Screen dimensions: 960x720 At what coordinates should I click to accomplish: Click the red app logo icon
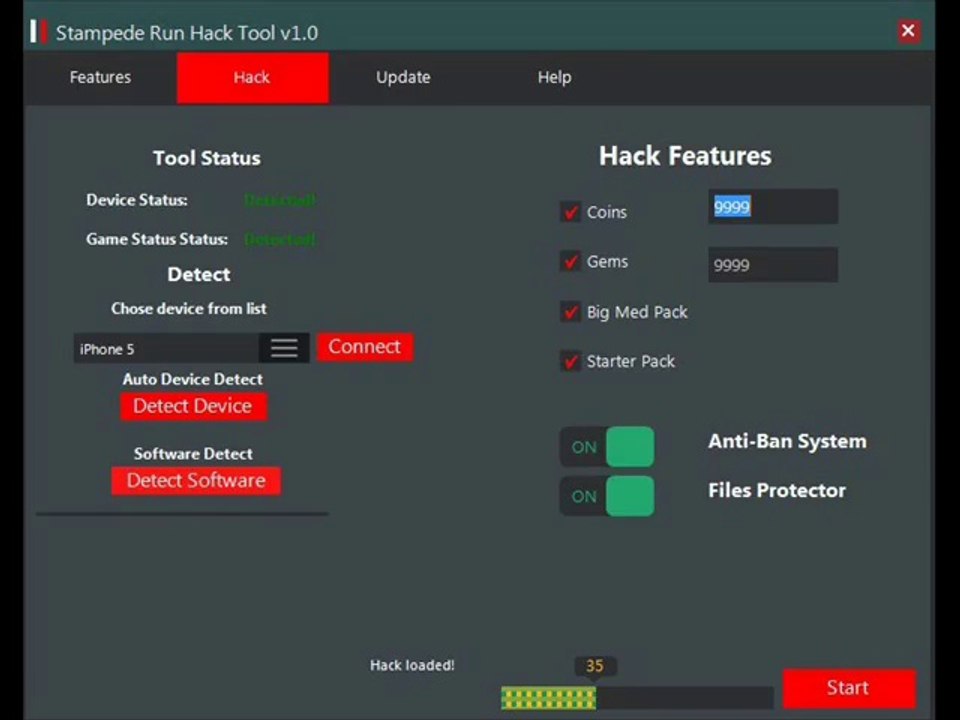pyautogui.click(x=39, y=31)
